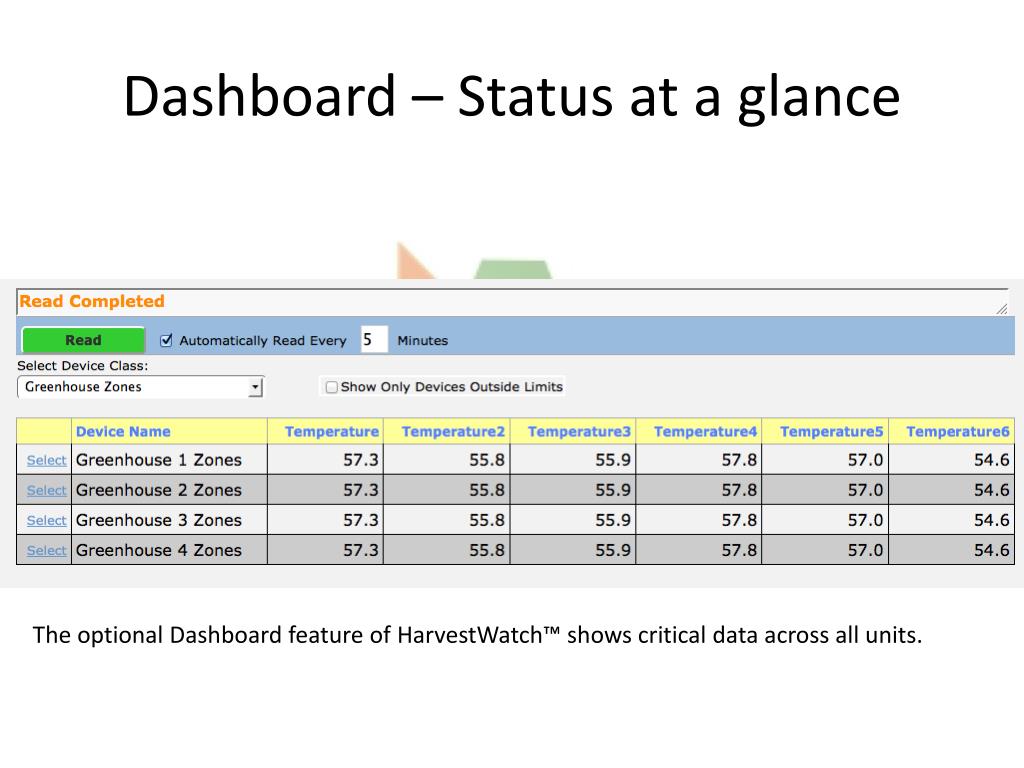The width and height of the screenshot is (1024, 768).
Task: Click 54.6 in Greenhouse 2 Zones row
Action: point(991,490)
